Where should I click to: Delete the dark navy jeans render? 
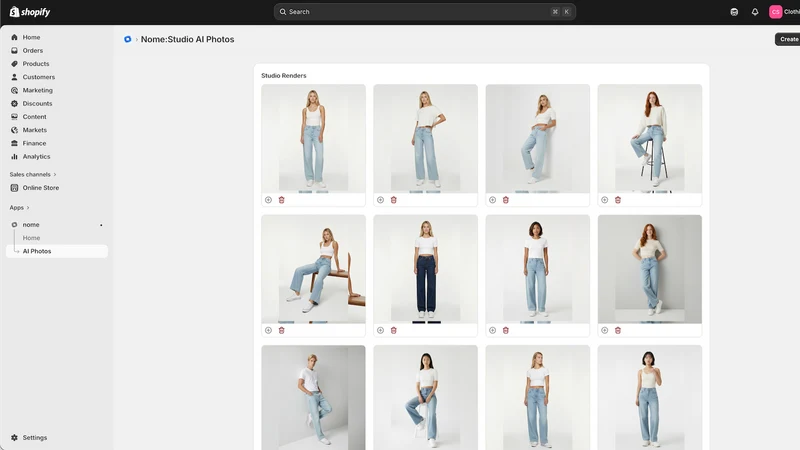pyautogui.click(x=394, y=331)
